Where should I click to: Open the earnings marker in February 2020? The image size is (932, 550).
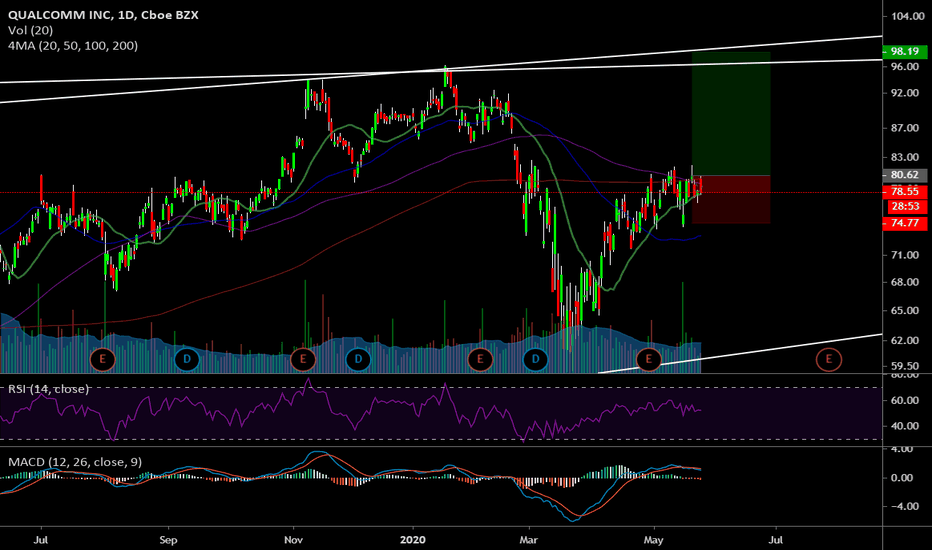click(480, 359)
